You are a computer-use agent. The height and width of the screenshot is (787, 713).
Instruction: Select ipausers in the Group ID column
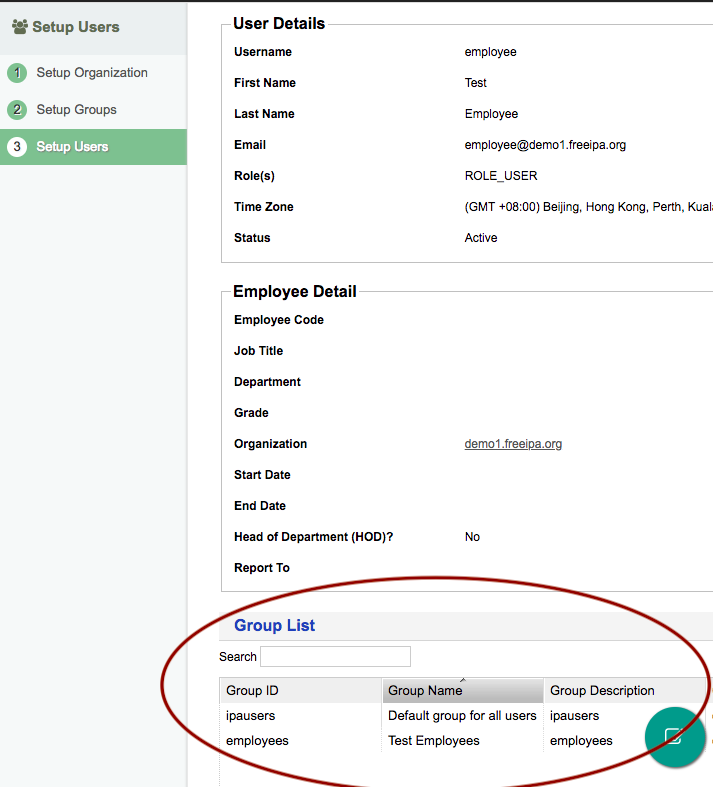[x=251, y=716]
